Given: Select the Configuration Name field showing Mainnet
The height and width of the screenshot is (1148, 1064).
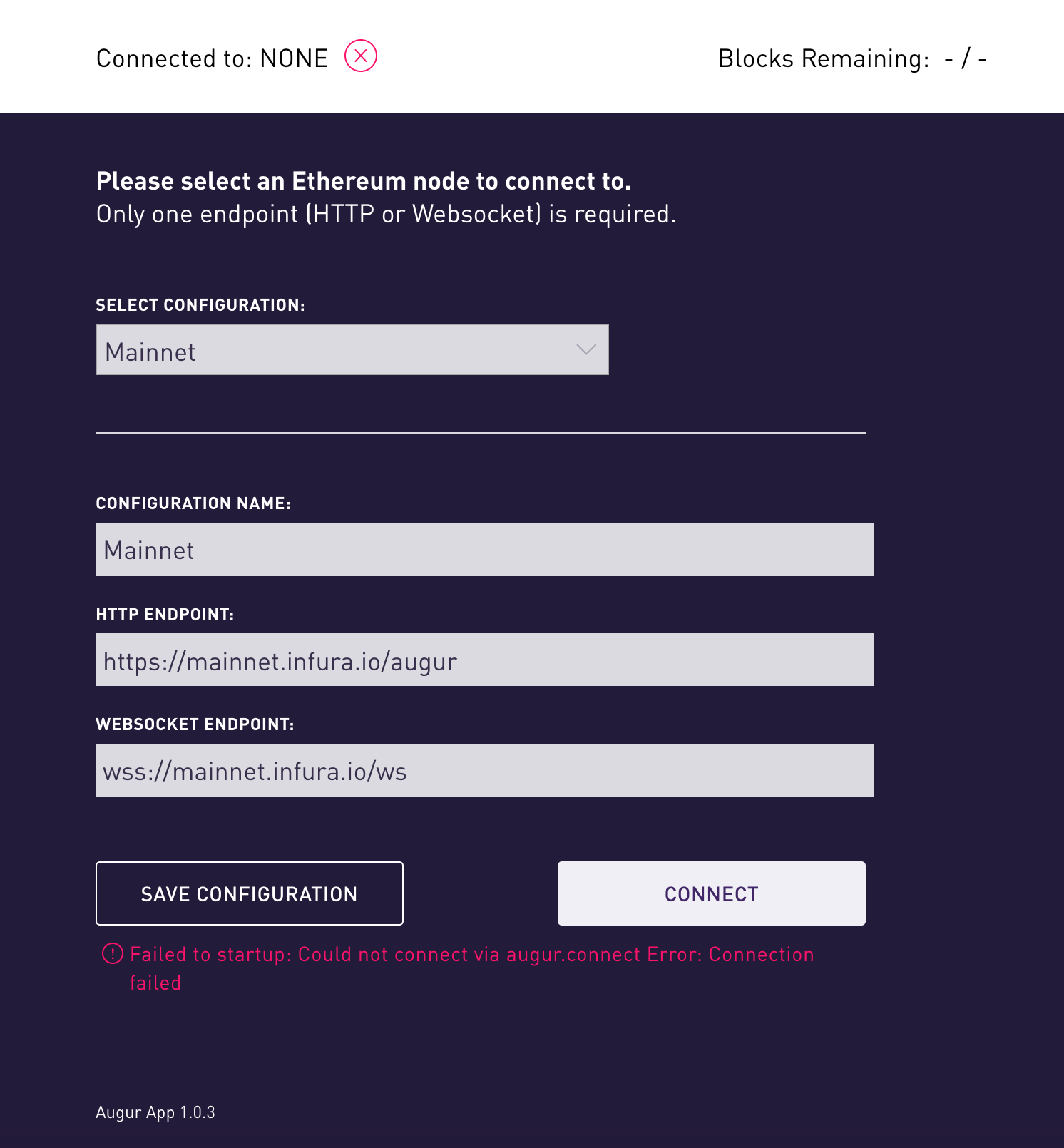Looking at the screenshot, I should coord(485,549).
